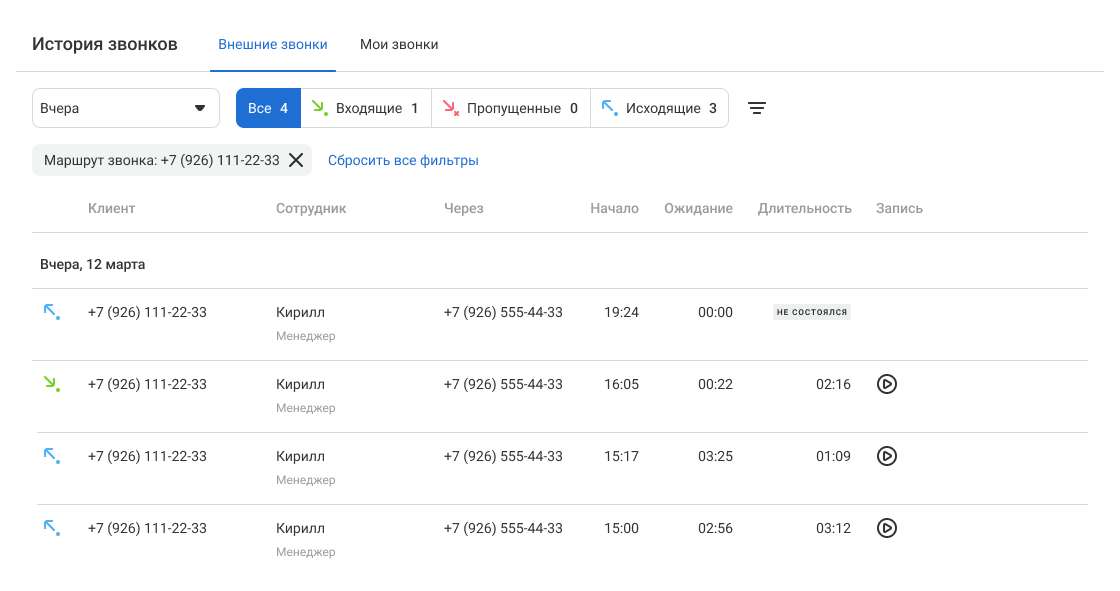Screen dimensions: 1120x591
Task: Play the recording of the 16:05 call
Action: [x=886, y=384]
